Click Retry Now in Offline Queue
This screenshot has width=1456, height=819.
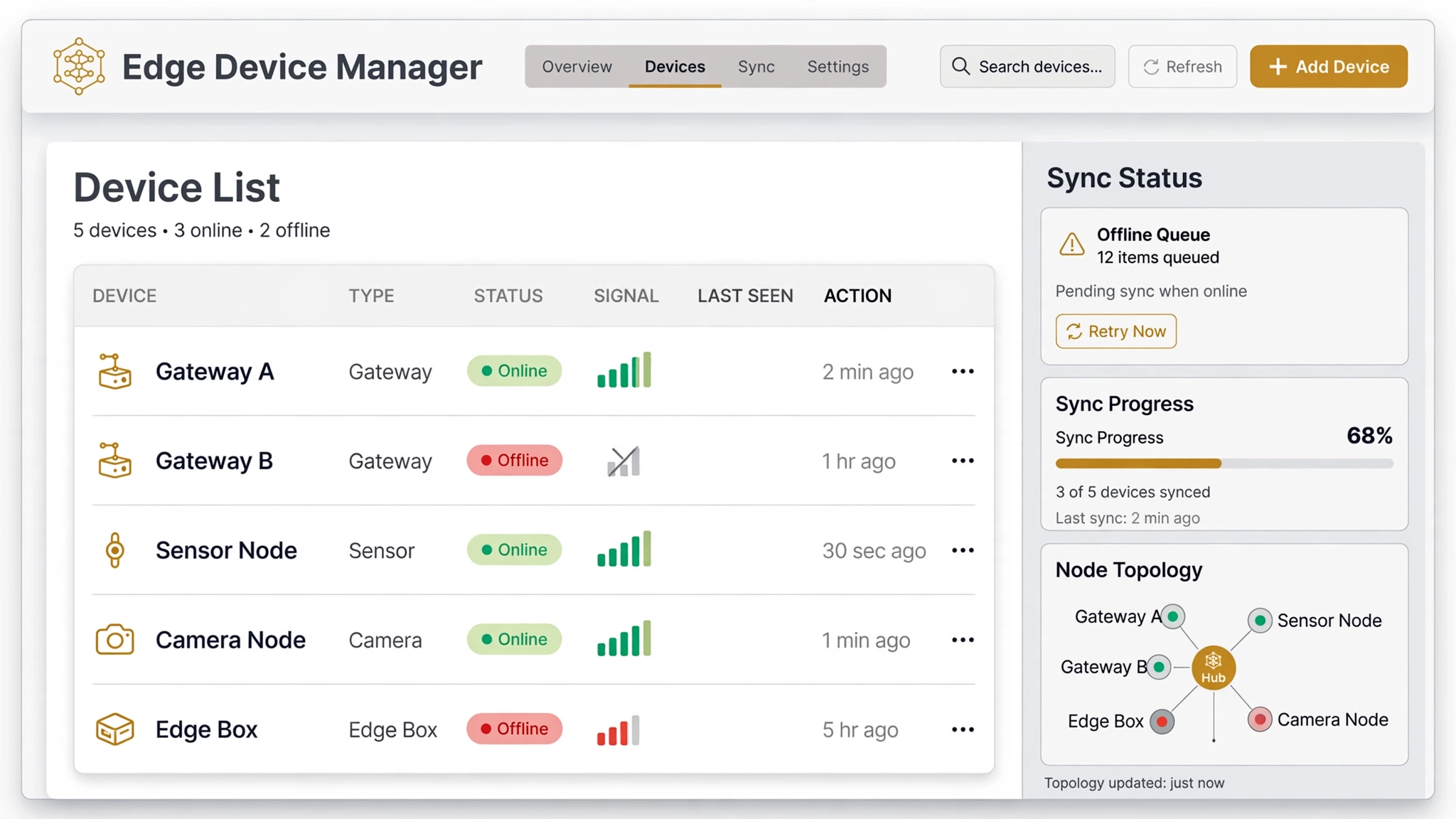coord(1116,331)
